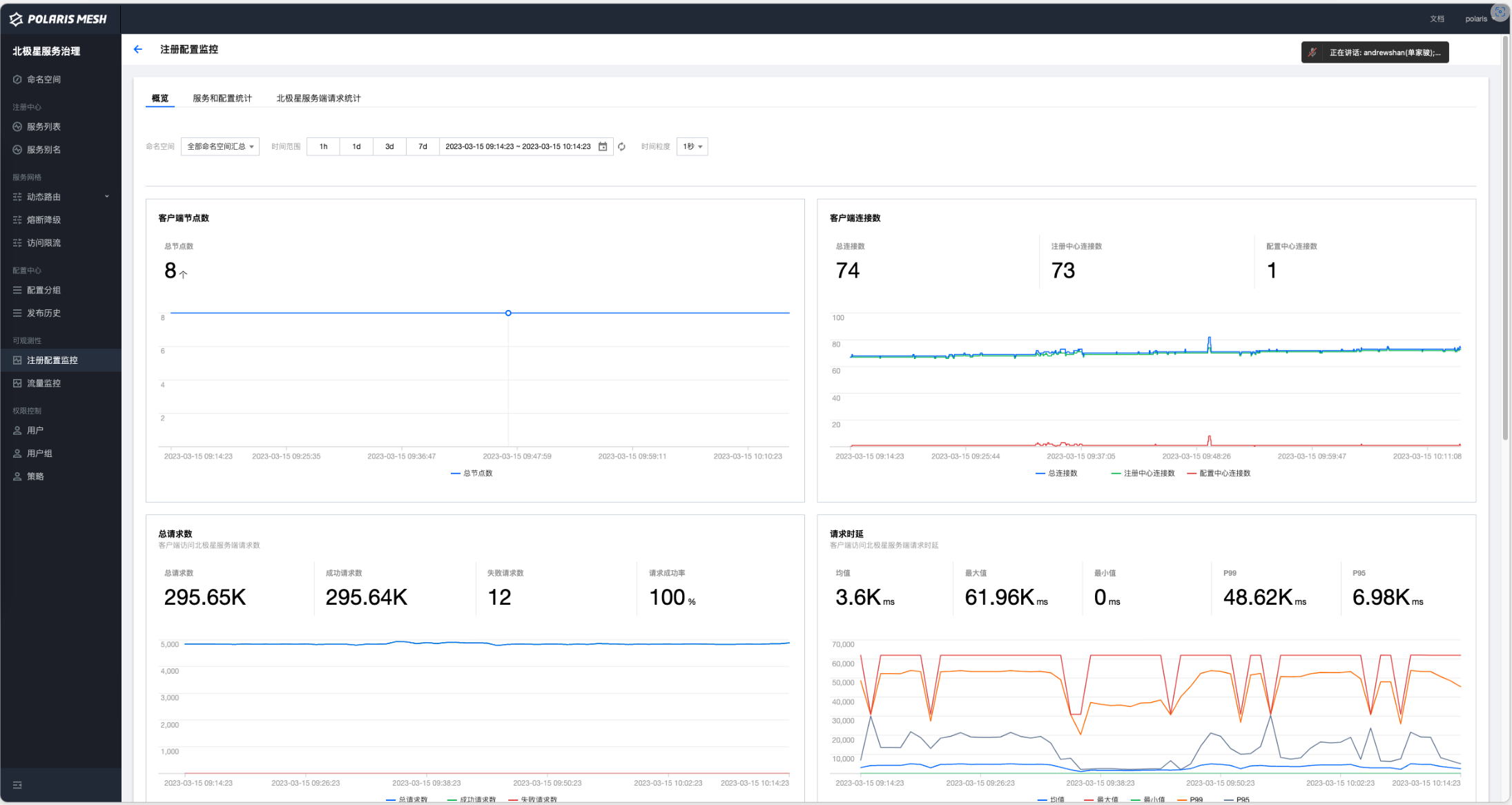Click the user avatar icon at top right
This screenshot has height=805, width=1512.
pos(1499,12)
